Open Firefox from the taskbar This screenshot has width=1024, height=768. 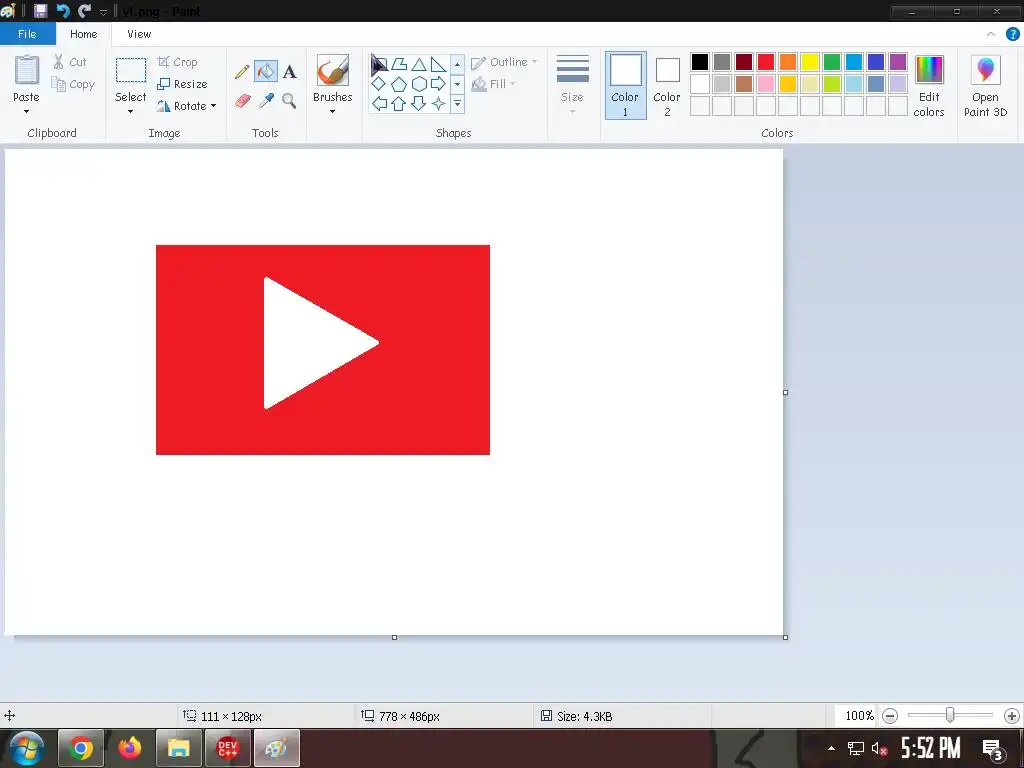click(x=130, y=748)
